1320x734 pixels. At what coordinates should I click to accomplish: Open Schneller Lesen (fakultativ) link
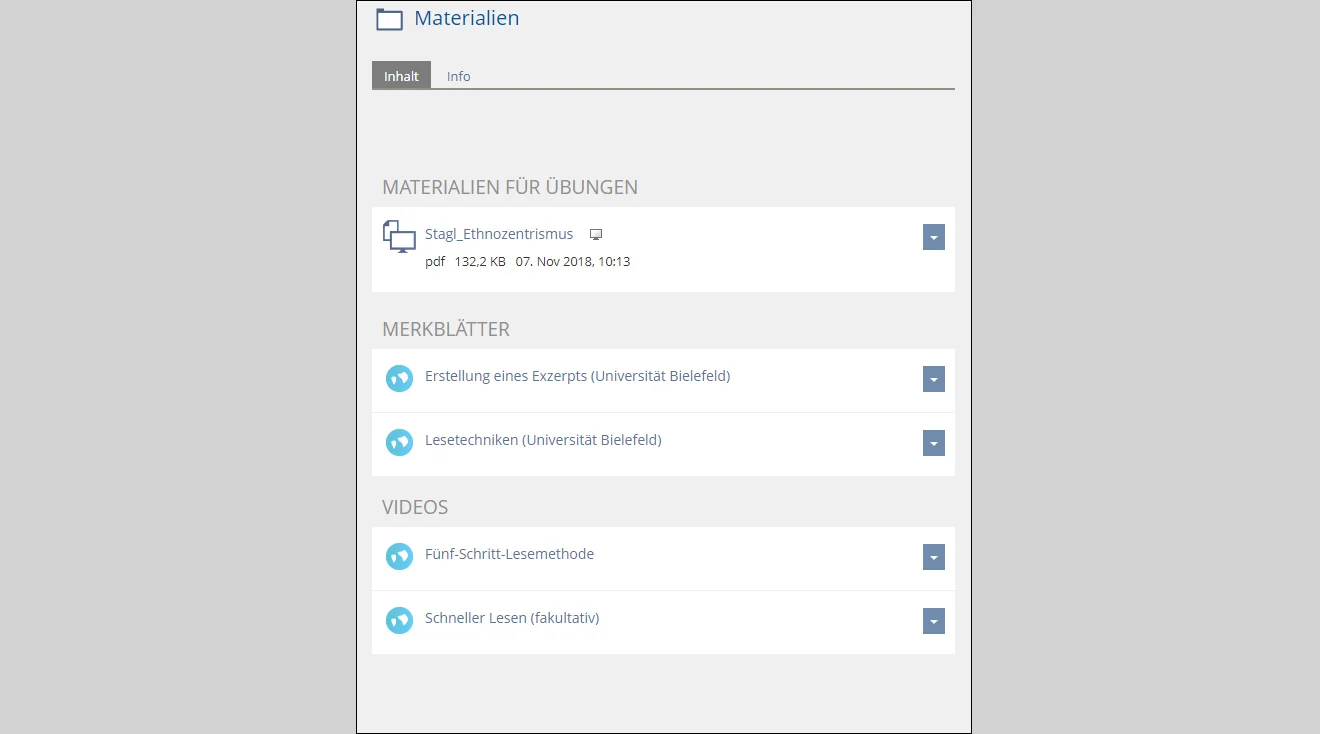(x=512, y=618)
